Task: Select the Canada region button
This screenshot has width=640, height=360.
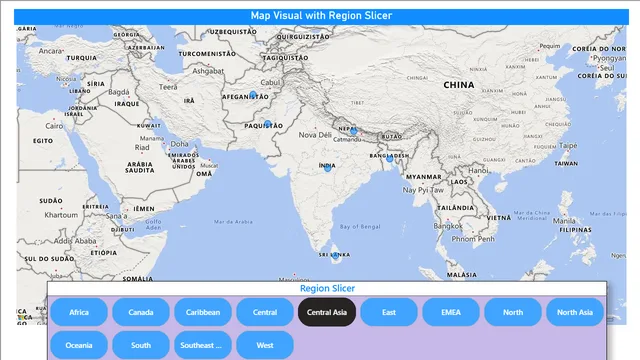Action: pos(141,312)
